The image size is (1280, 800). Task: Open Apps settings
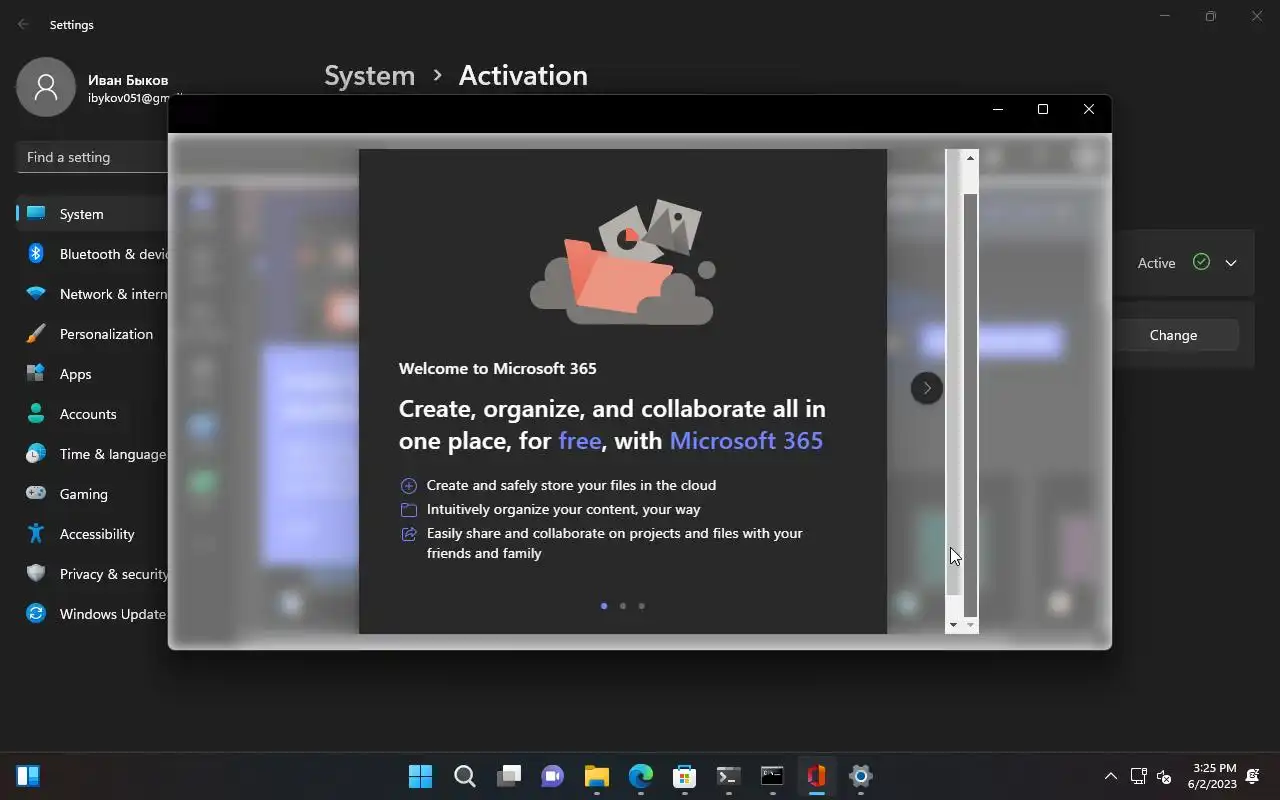(93, 374)
